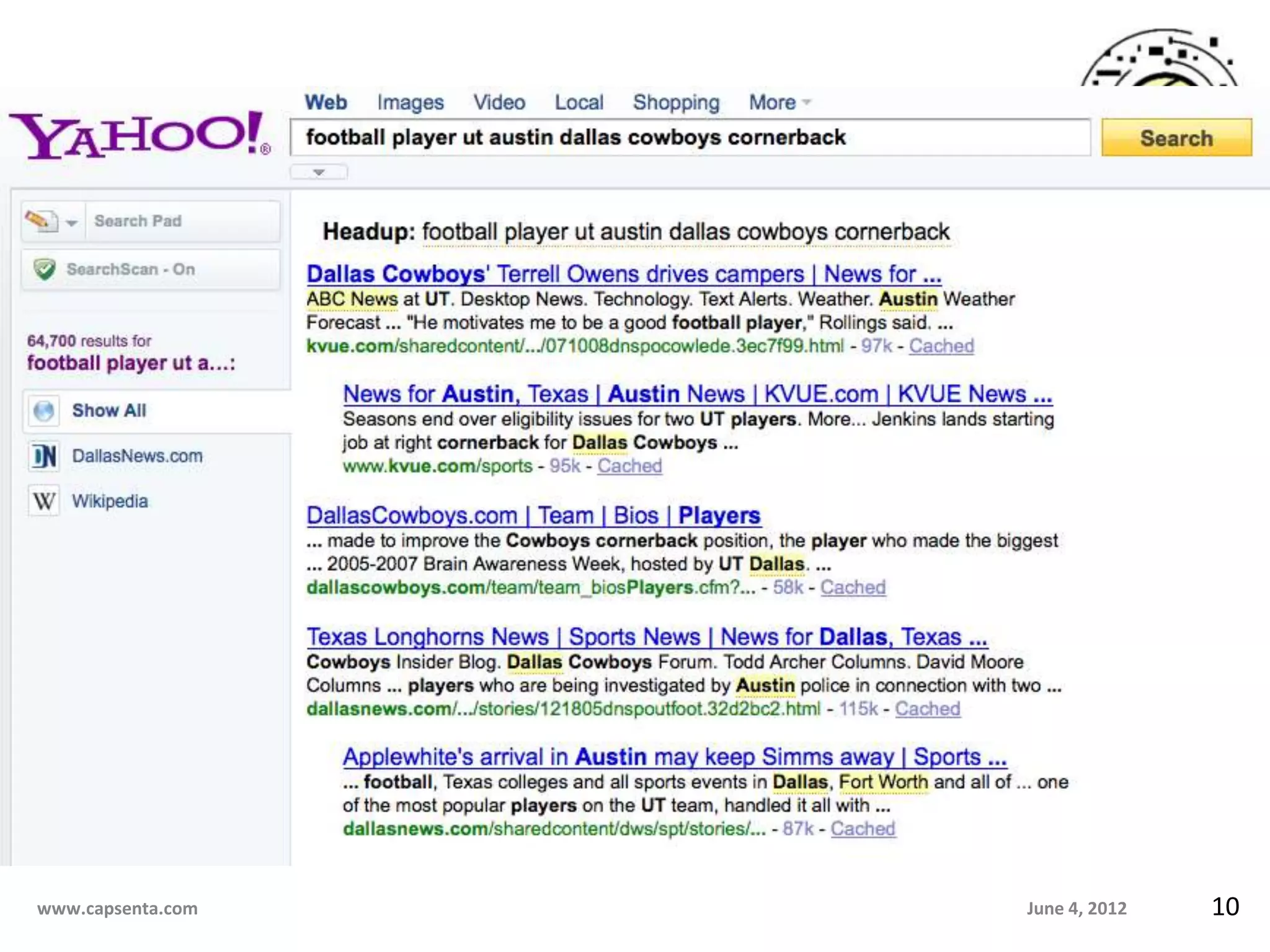The image size is (1270, 952).
Task: Click the Search Pad notepad icon
Action: [41, 221]
